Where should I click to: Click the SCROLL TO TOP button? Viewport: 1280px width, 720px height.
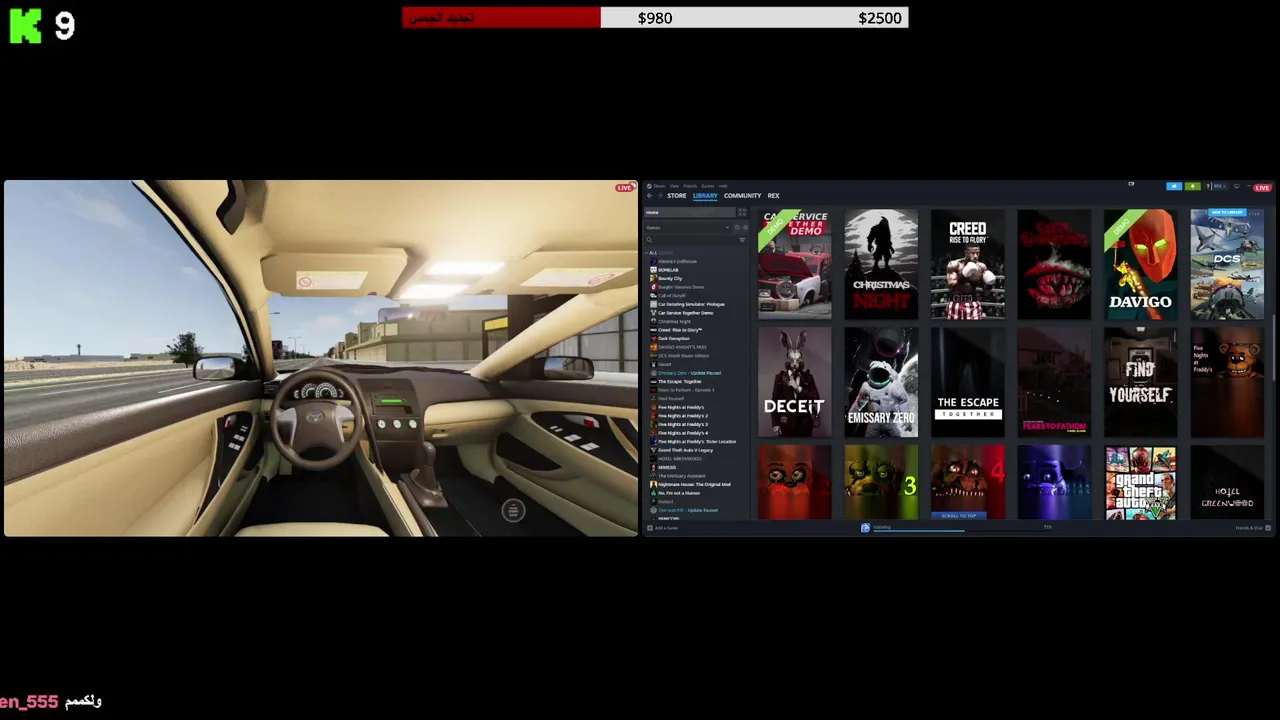pos(959,516)
